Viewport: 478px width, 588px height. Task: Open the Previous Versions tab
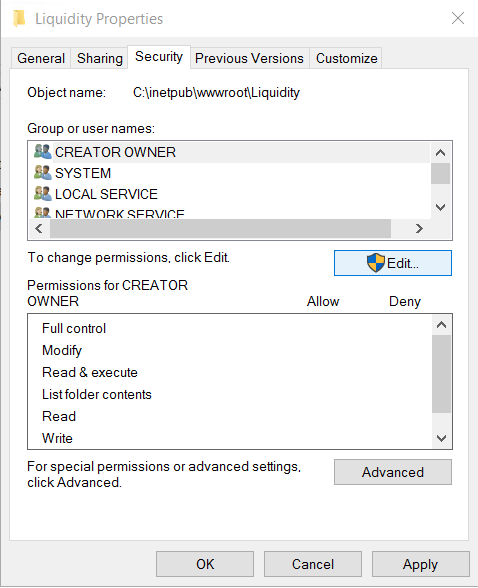pyautogui.click(x=249, y=58)
